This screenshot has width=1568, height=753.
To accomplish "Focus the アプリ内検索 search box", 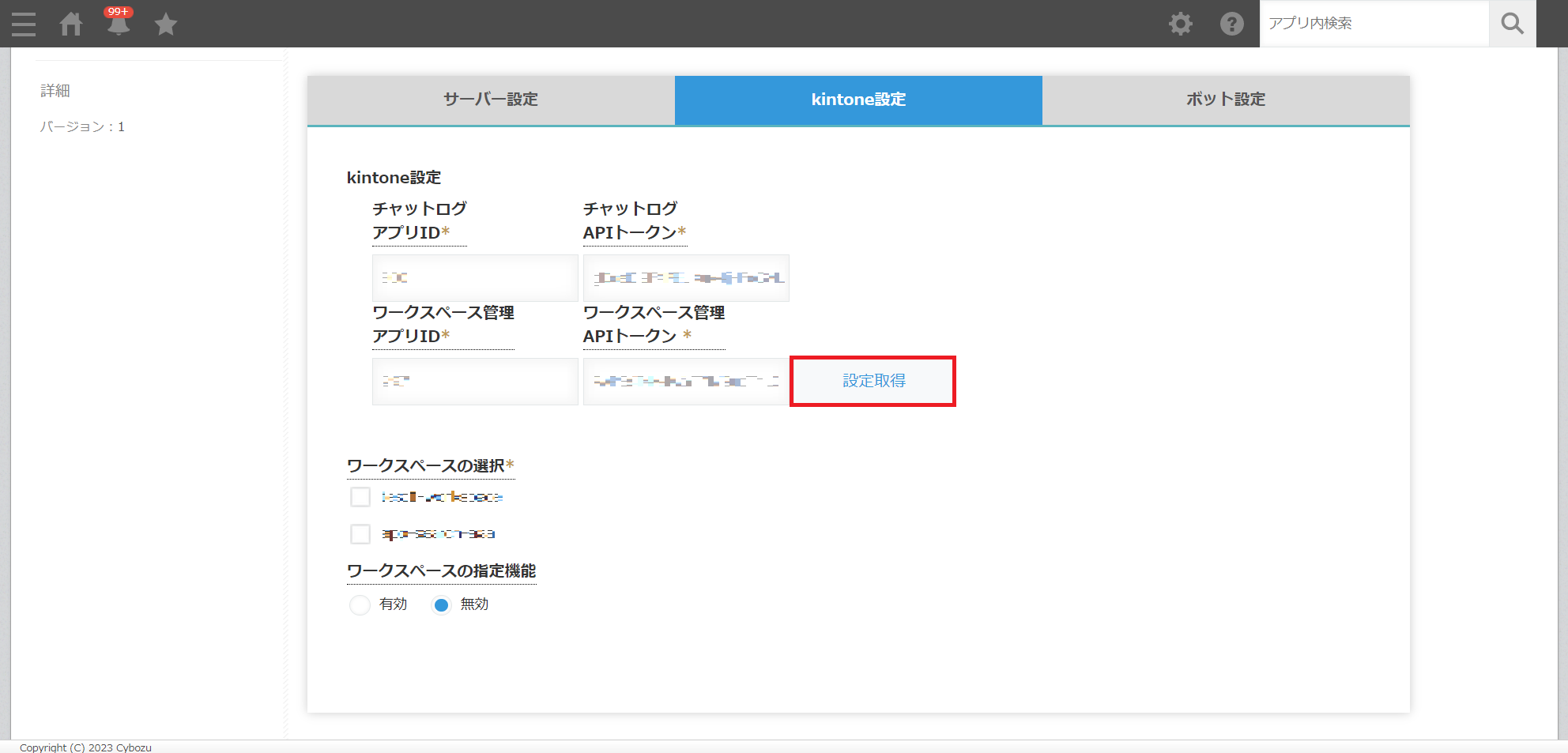I will click(1374, 24).
